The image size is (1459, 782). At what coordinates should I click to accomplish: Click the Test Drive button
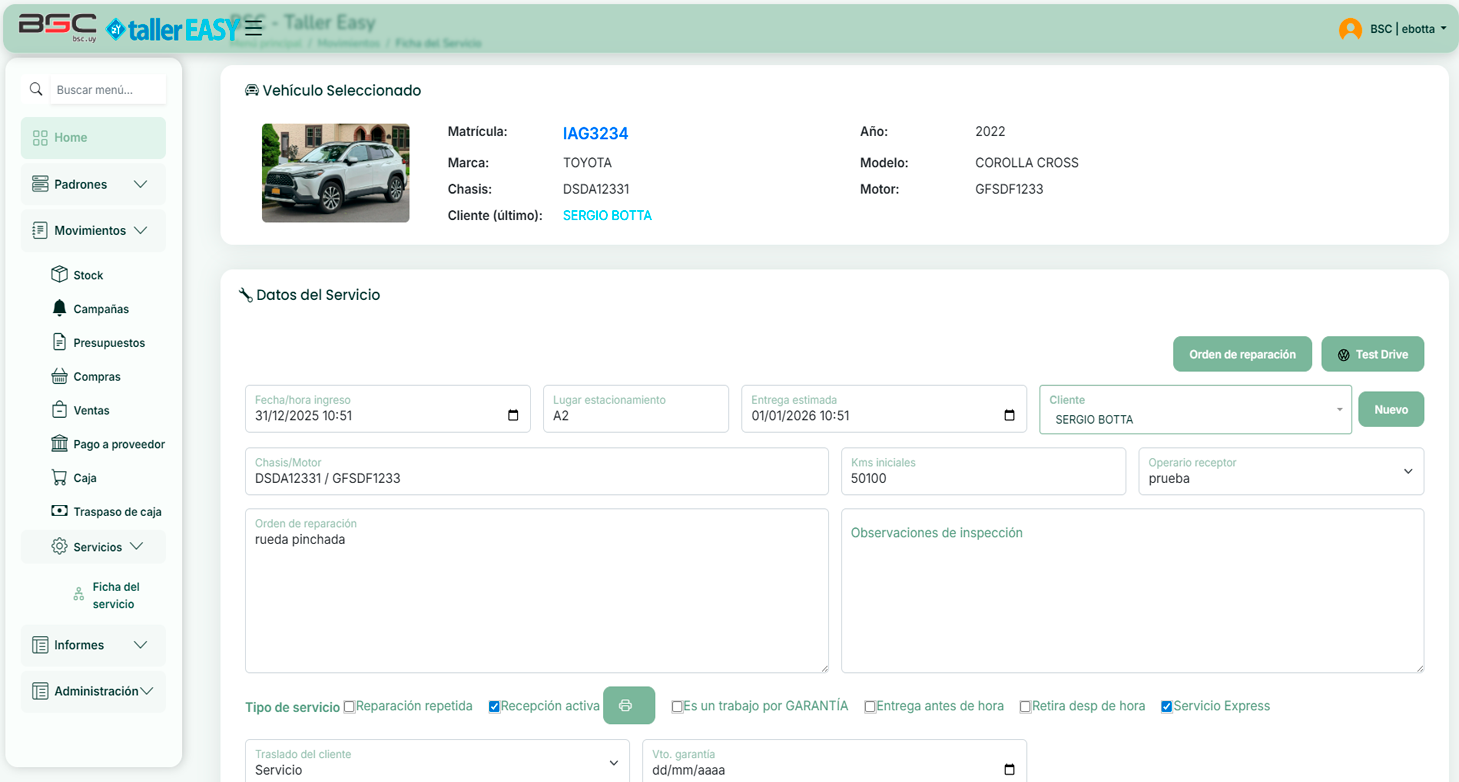1372,354
